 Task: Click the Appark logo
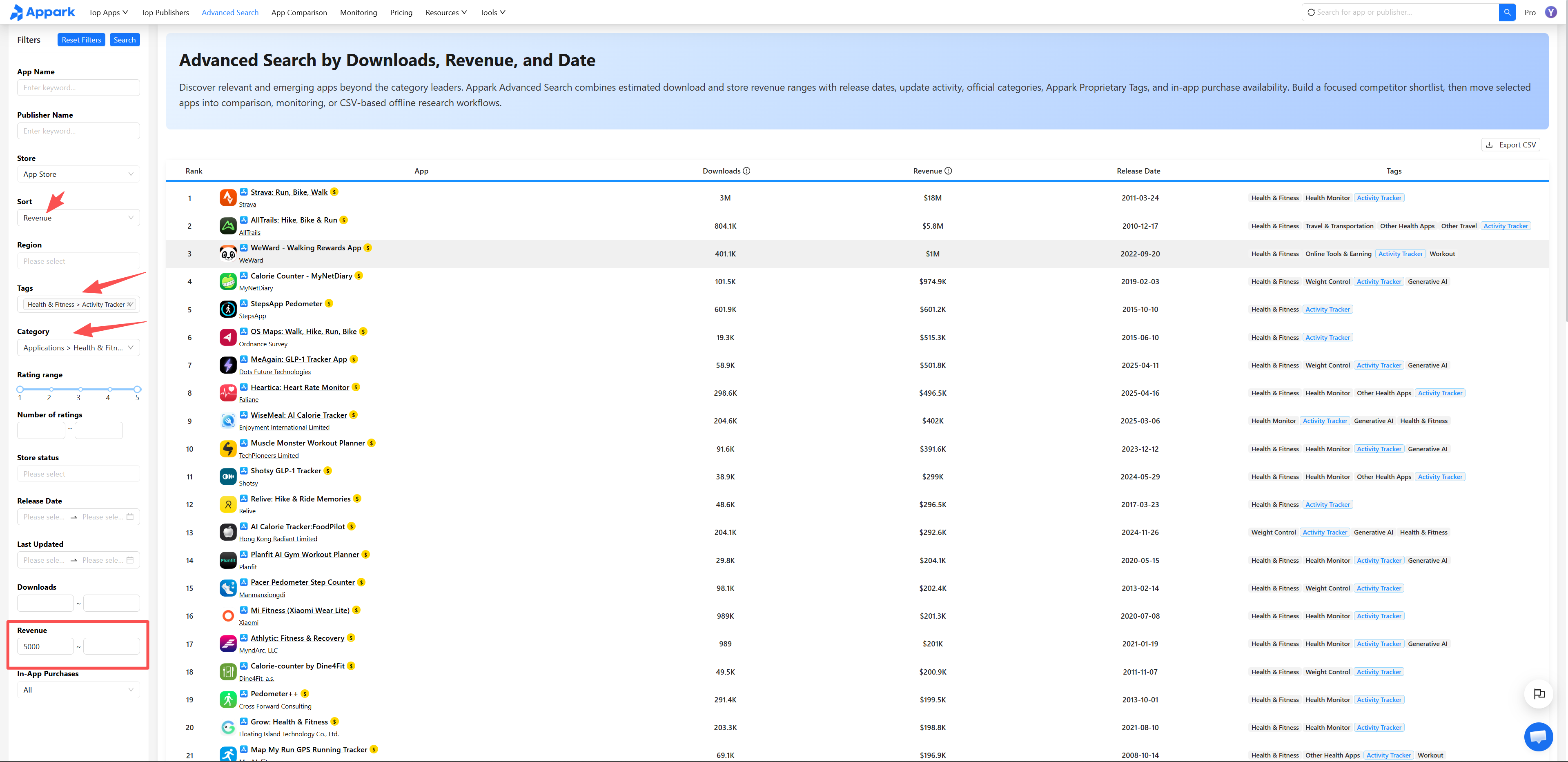[42, 12]
